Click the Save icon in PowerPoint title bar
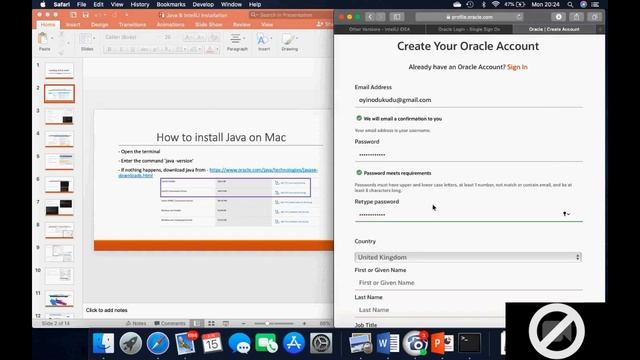The height and width of the screenshot is (360, 640). pos(85,15)
